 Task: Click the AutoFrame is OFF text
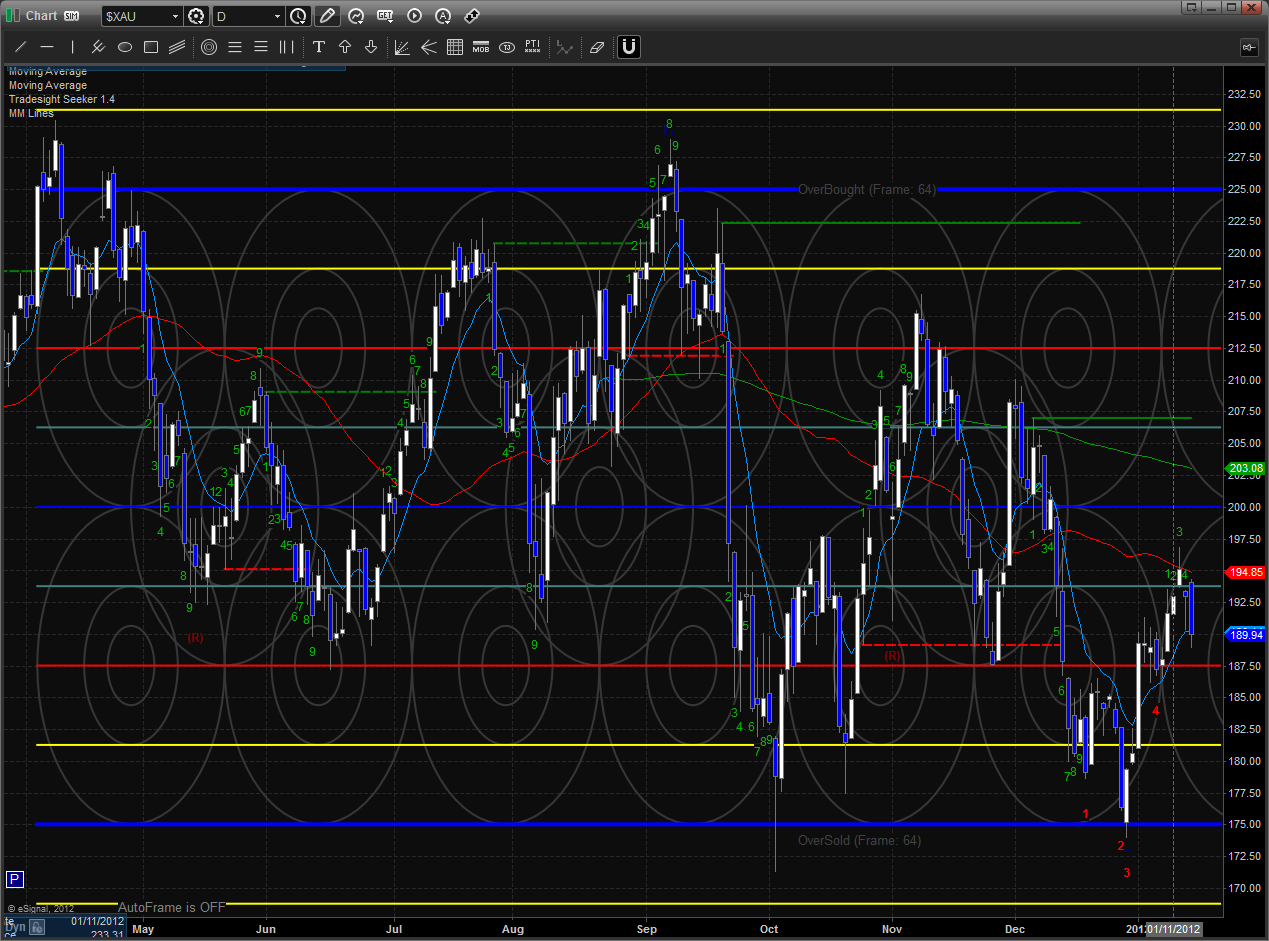pyautogui.click(x=172, y=907)
